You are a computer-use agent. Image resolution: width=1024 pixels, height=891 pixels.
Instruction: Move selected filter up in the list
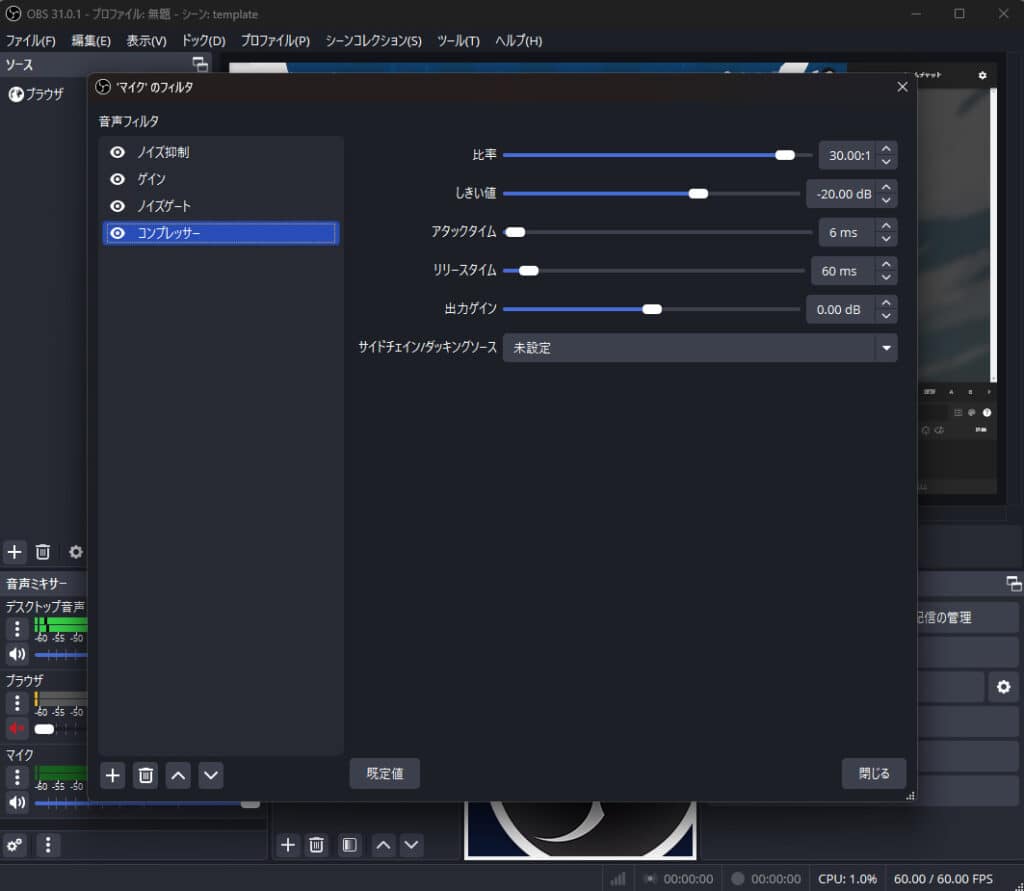click(177, 775)
